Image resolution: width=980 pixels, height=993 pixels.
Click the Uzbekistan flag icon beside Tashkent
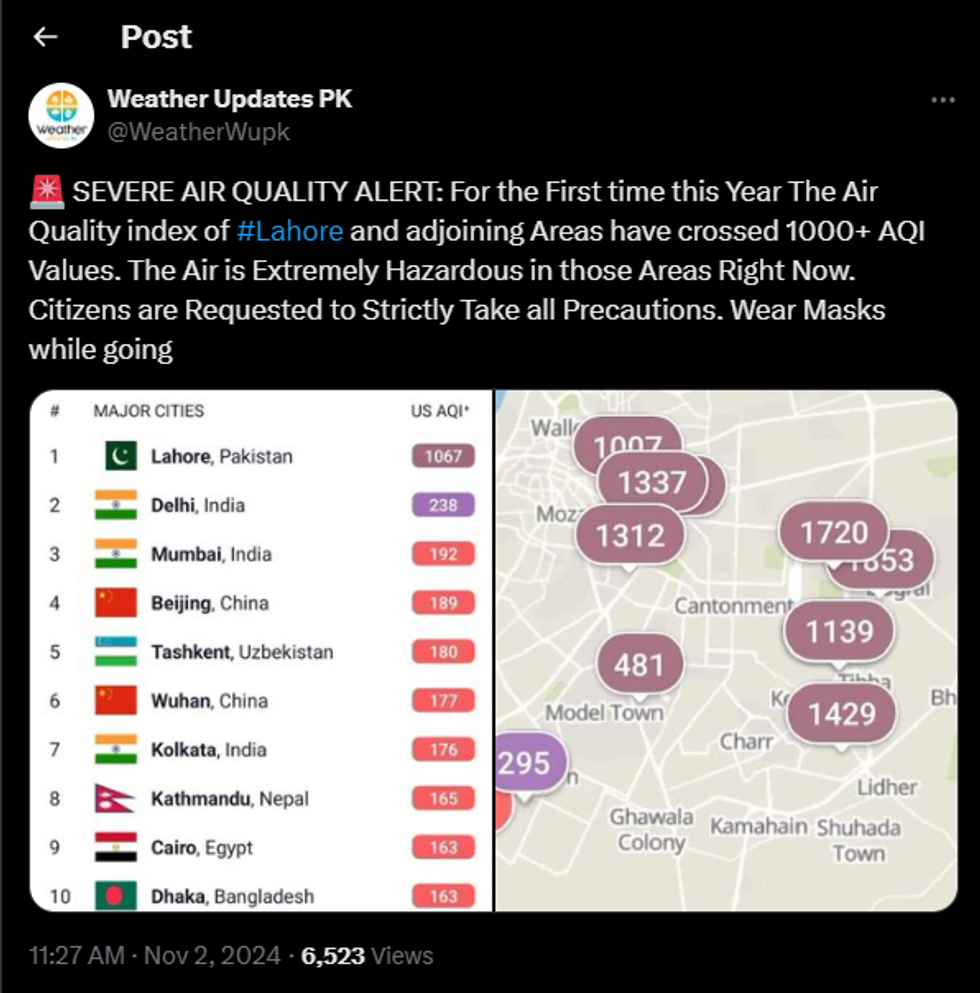[115, 652]
